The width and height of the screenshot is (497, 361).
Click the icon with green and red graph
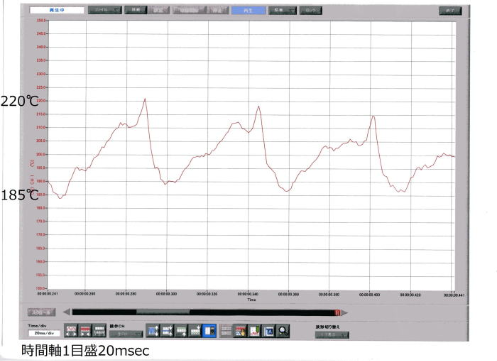[x=255, y=331]
